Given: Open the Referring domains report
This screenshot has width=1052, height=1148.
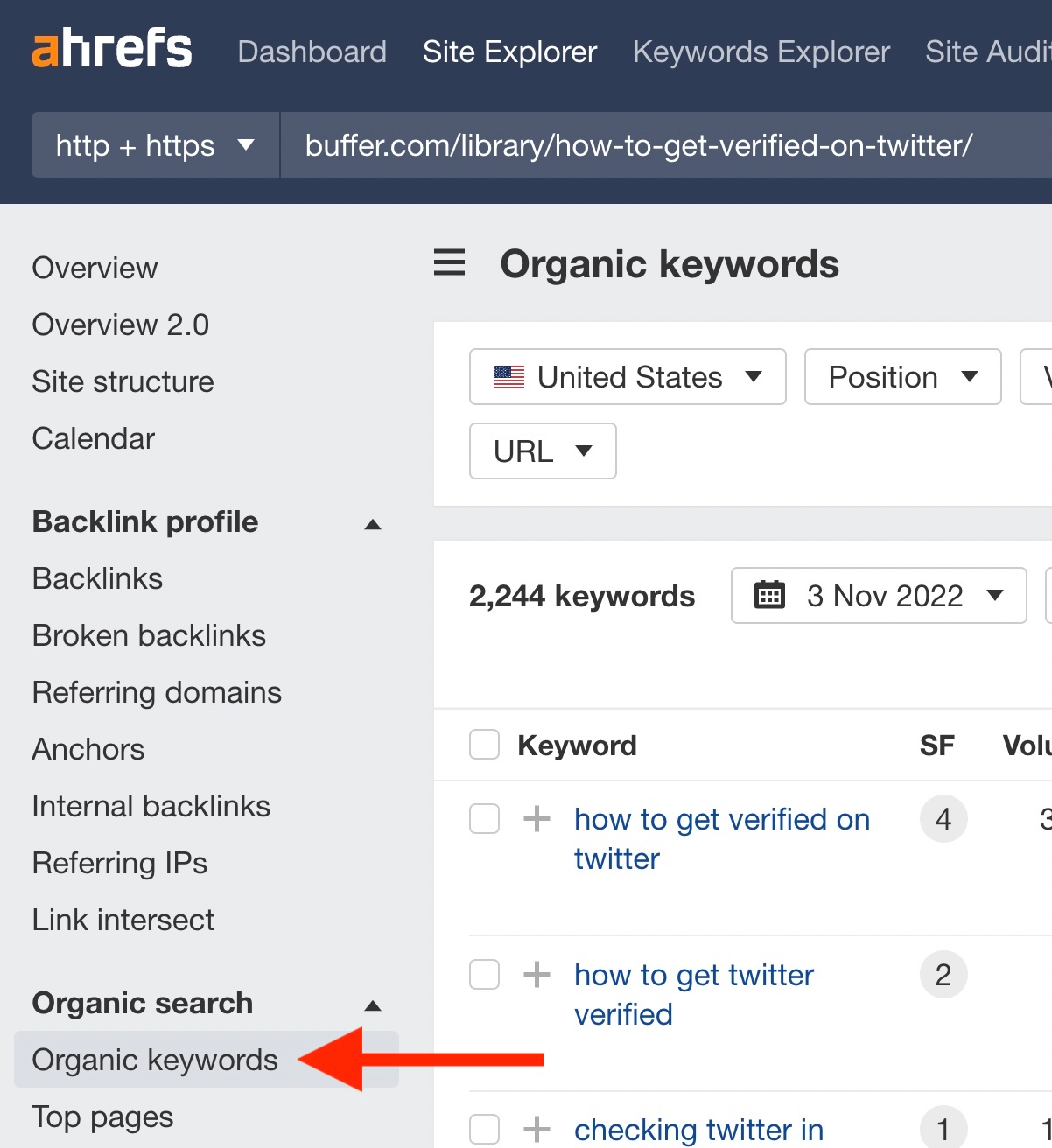Looking at the screenshot, I should pyautogui.click(x=157, y=692).
